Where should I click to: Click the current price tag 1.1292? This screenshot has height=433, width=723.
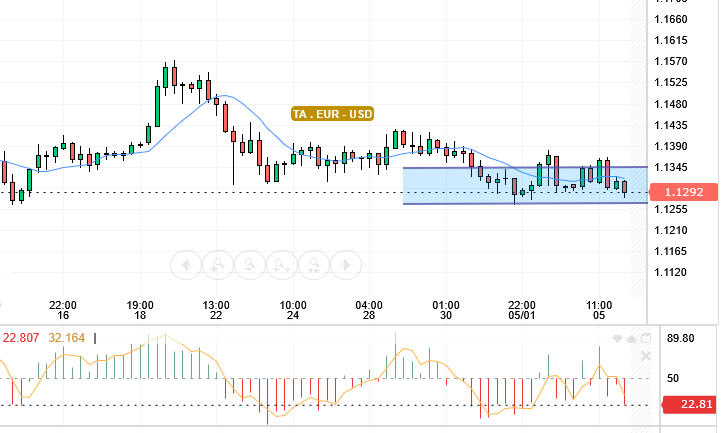point(683,192)
